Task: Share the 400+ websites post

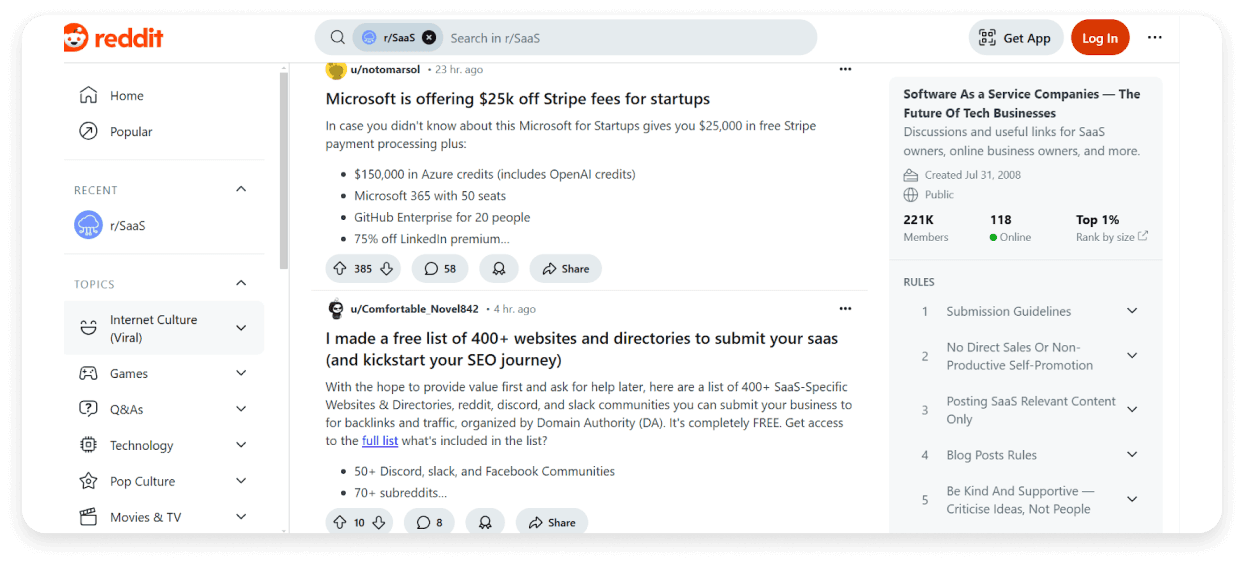Action: tap(552, 523)
